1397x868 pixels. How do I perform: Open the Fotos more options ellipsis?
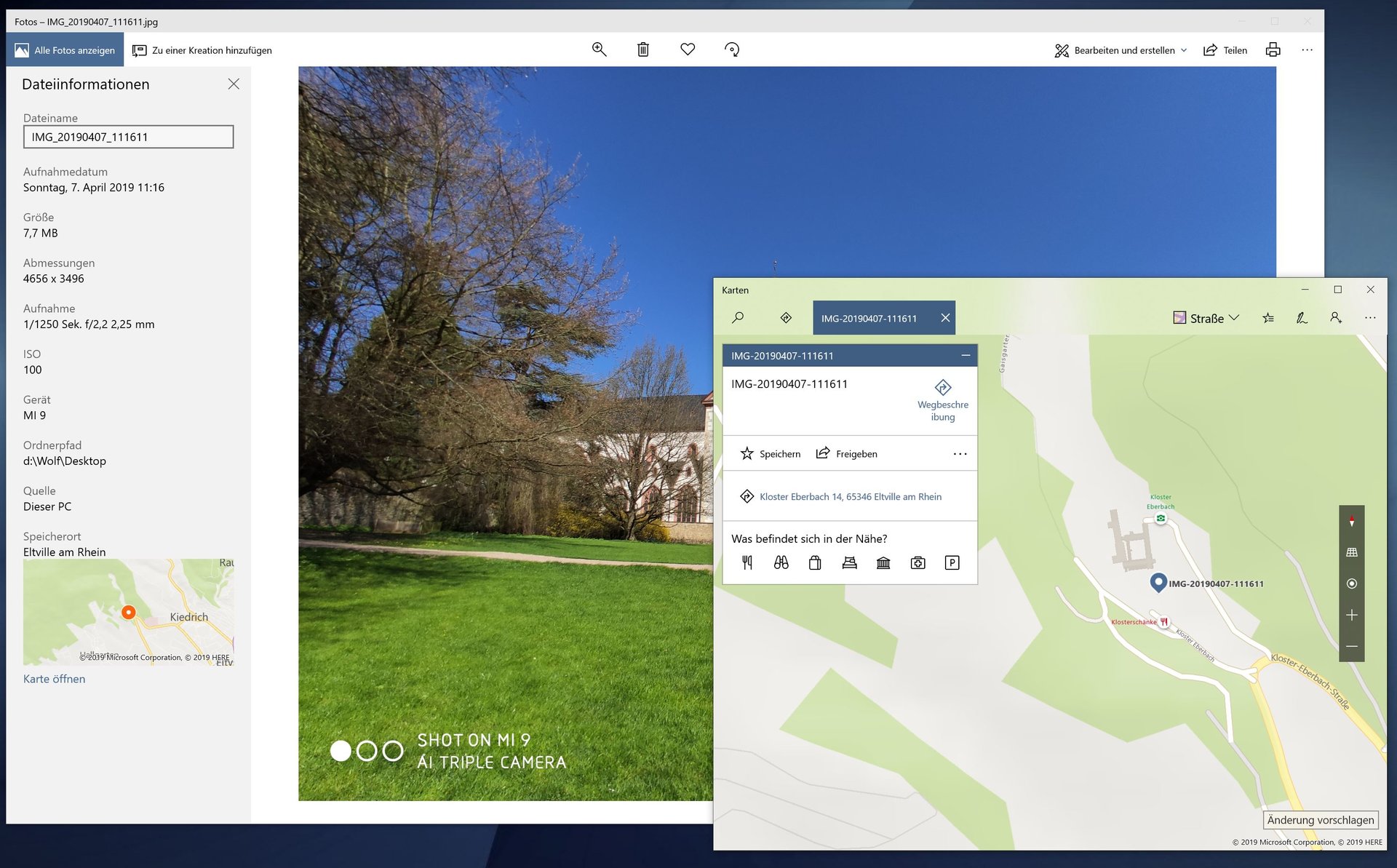coord(1307,50)
